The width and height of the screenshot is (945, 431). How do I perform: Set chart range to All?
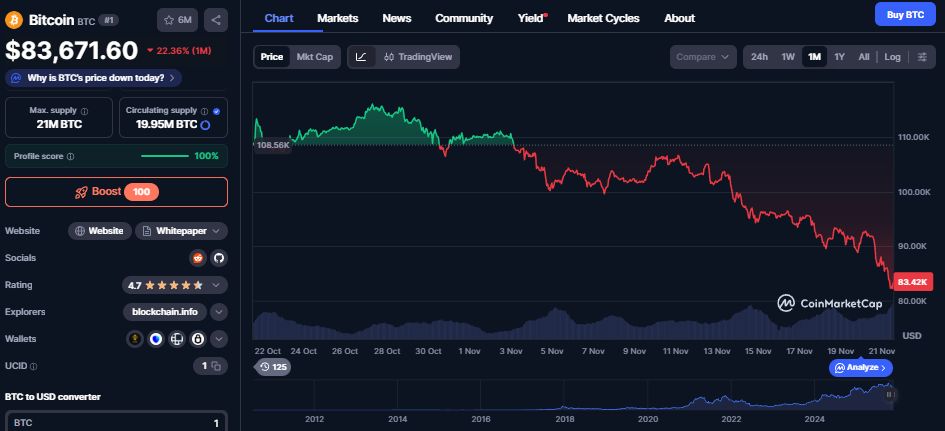864,57
